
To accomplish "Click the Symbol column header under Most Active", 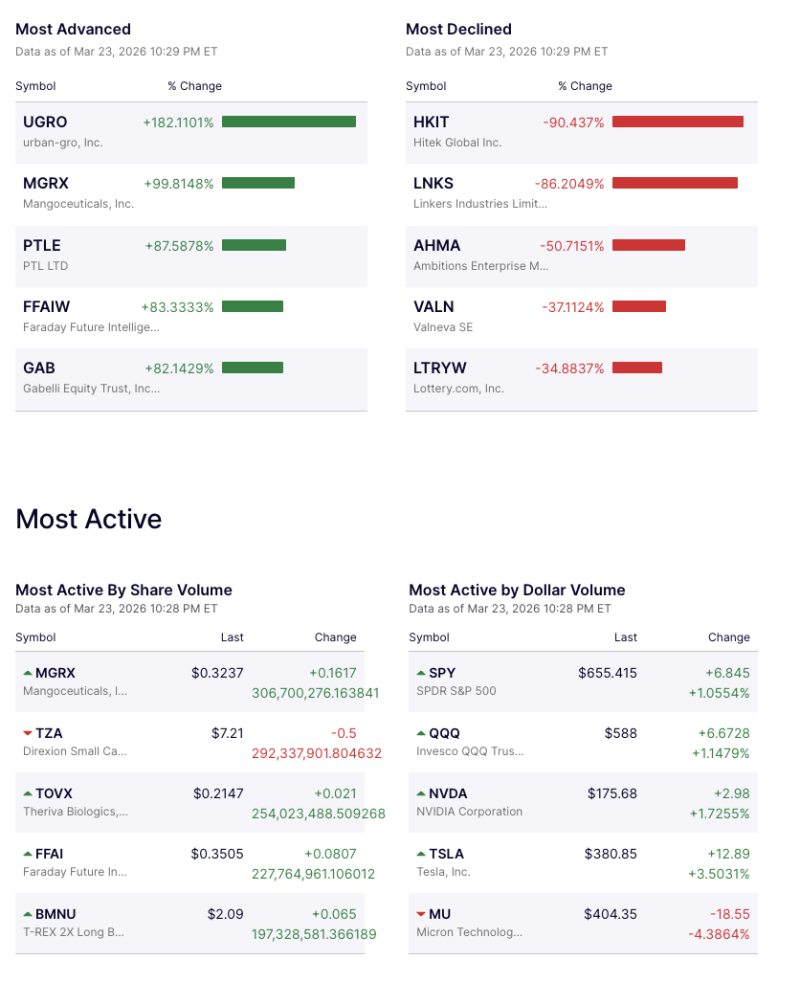I will pyautogui.click(x=35, y=637).
